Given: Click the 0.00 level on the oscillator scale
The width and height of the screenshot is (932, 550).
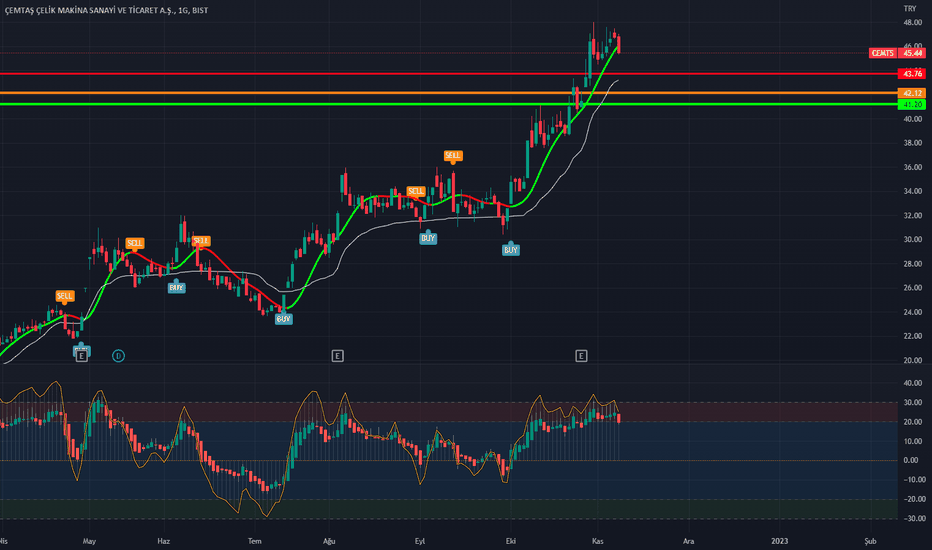Looking at the screenshot, I should pyautogui.click(x=911, y=461).
